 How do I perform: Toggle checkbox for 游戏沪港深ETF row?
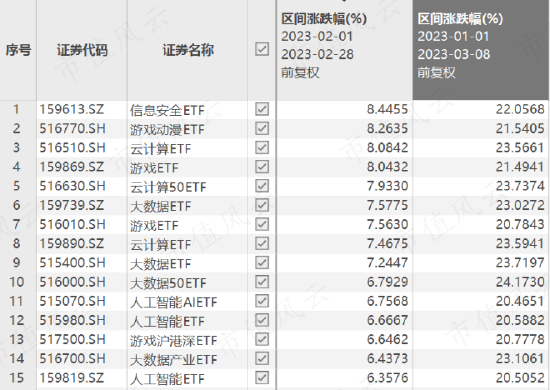262,339
